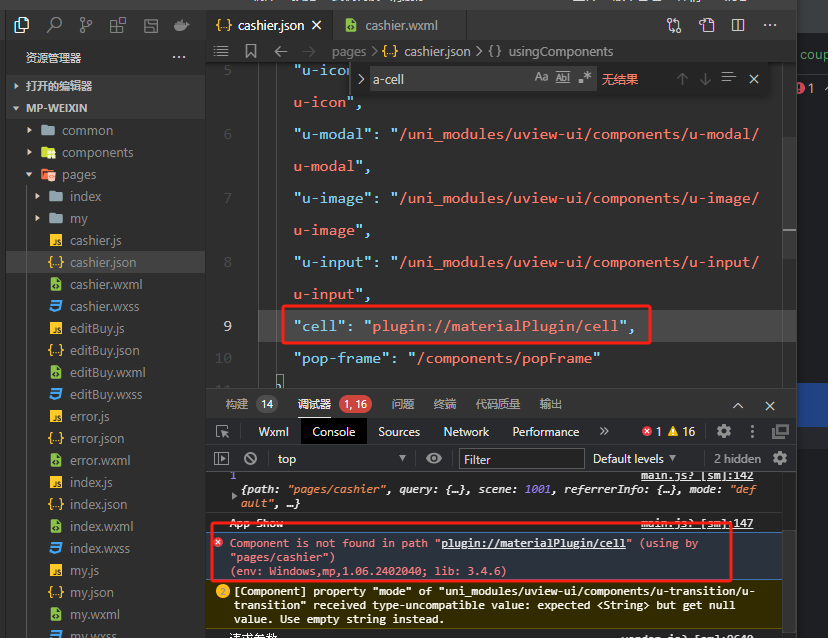
Task: Click the compare changes icon in editor toolbar
Action: tap(674, 25)
